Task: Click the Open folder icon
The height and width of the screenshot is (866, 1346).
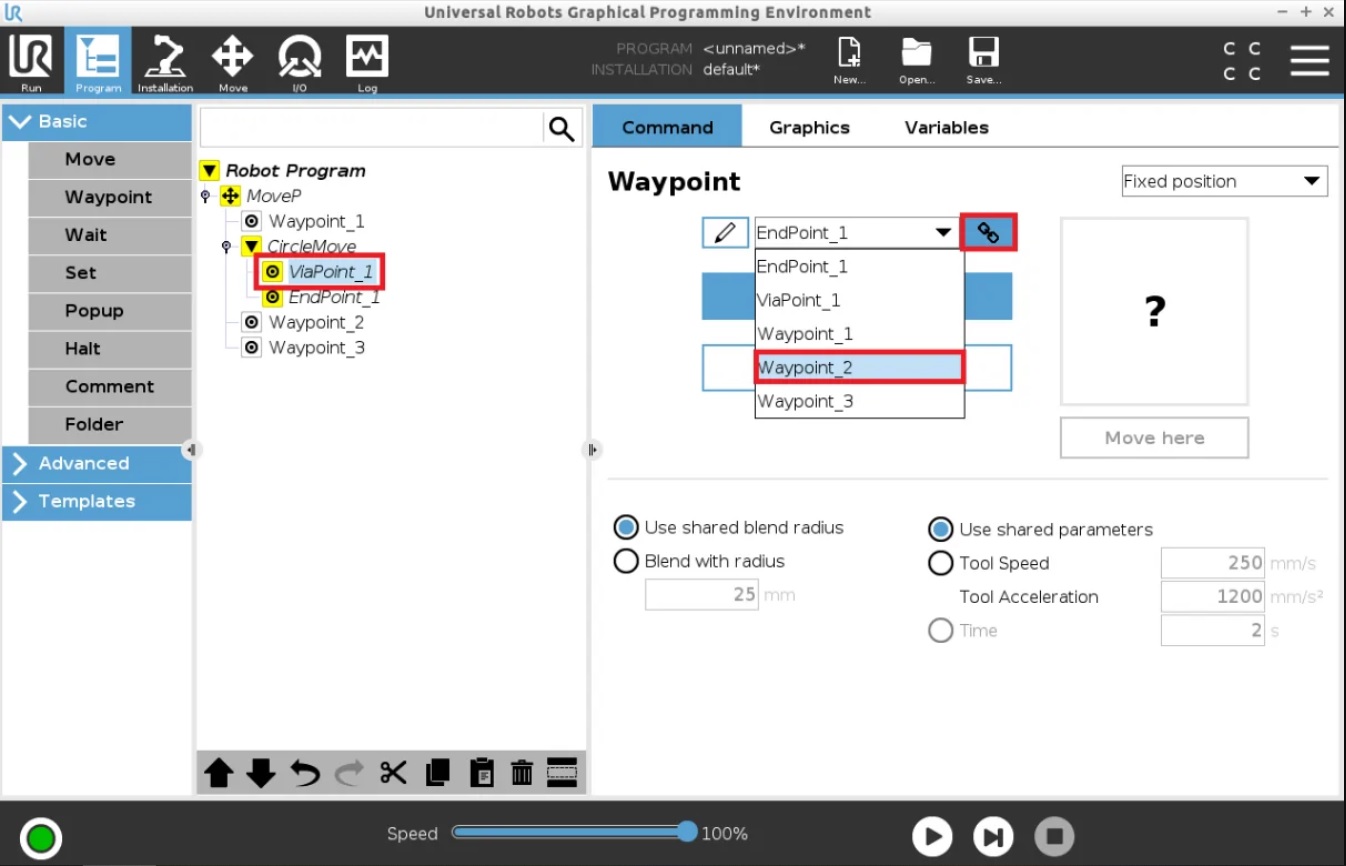Action: tap(916, 62)
